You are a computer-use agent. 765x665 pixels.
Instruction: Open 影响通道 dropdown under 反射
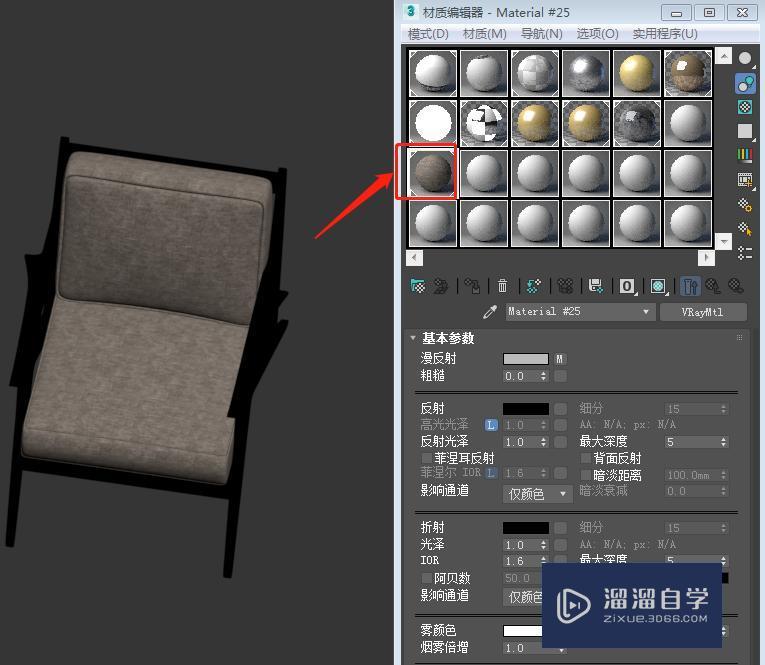tap(537, 494)
